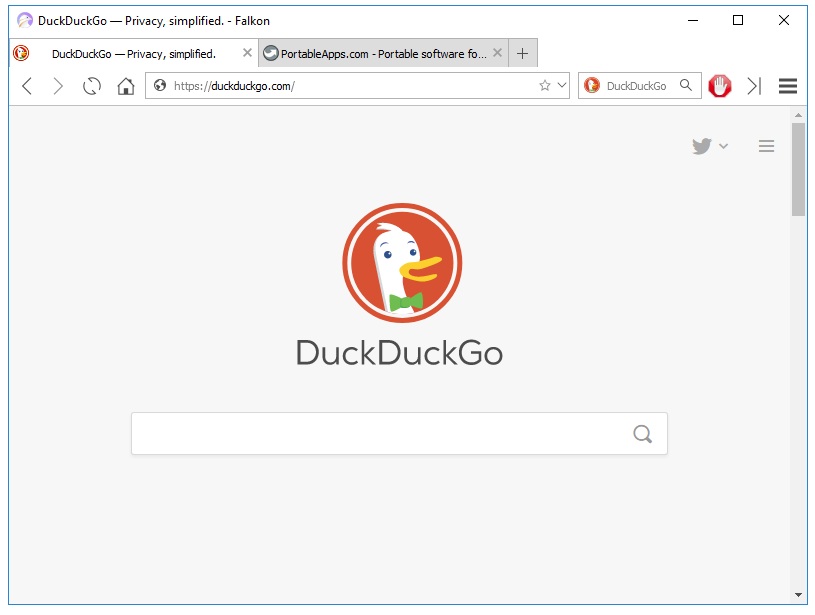
Task: Click the DuckDuckGo search input field
Action: (x=380, y=434)
